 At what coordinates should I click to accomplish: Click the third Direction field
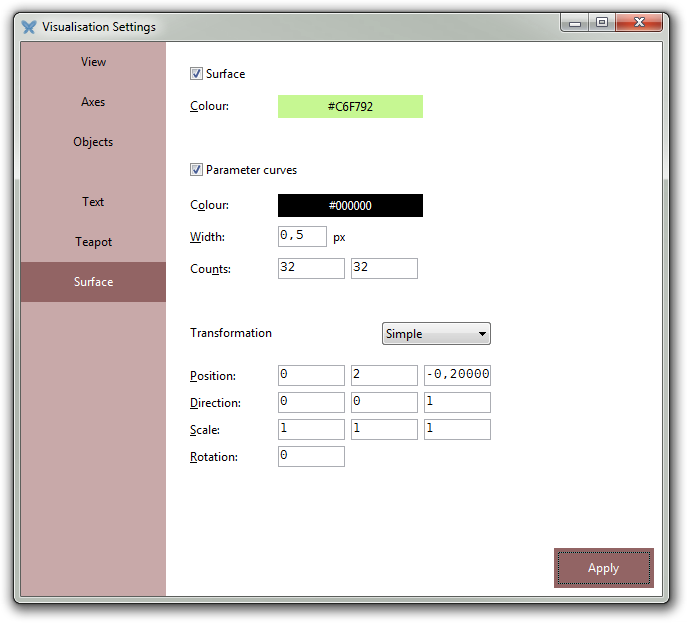457,402
